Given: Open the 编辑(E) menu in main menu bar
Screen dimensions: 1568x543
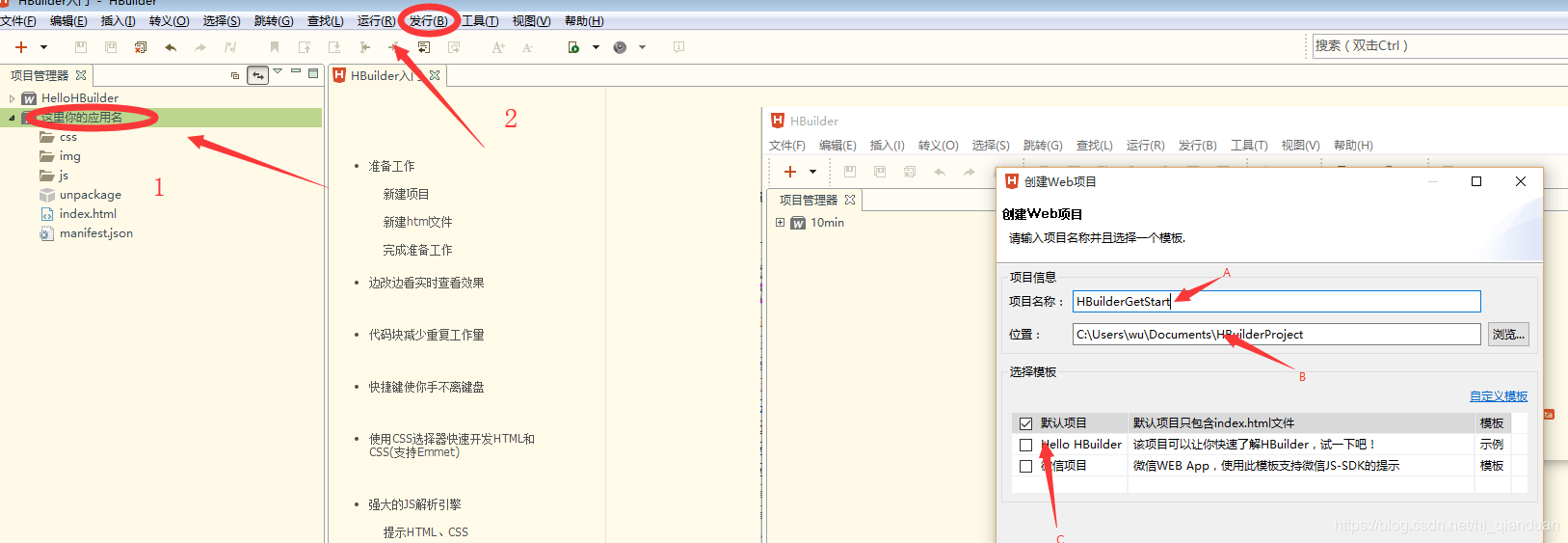Looking at the screenshot, I should click(x=68, y=21).
